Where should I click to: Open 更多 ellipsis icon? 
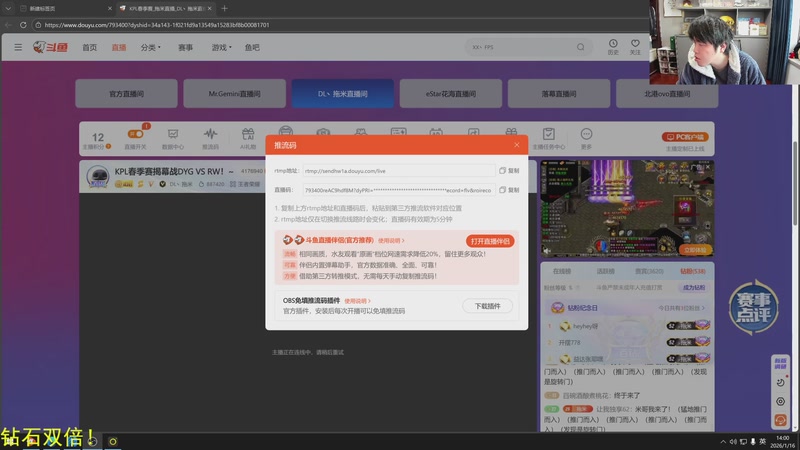[x=586, y=138]
